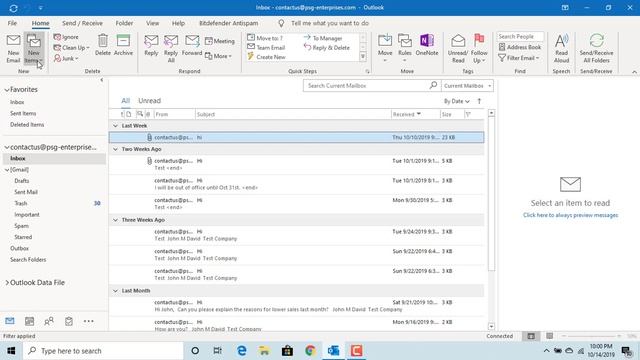Image resolution: width=640 pixels, height=360 pixels.
Task: Open the Address Book
Action: click(520, 47)
